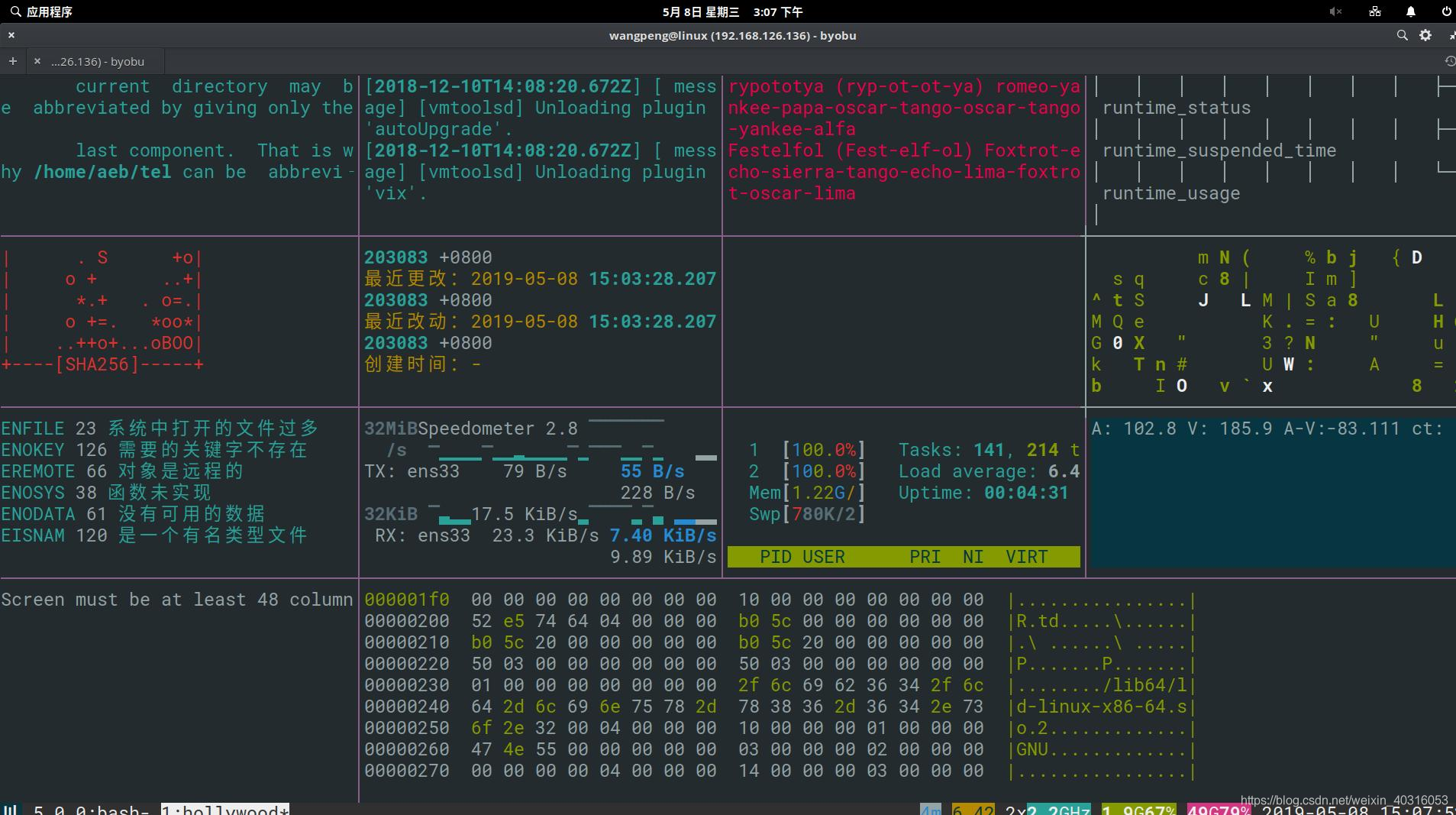The width and height of the screenshot is (1456, 815).
Task: Click the CPU 1 100.0% usage meter
Action: pyautogui.click(x=807, y=450)
